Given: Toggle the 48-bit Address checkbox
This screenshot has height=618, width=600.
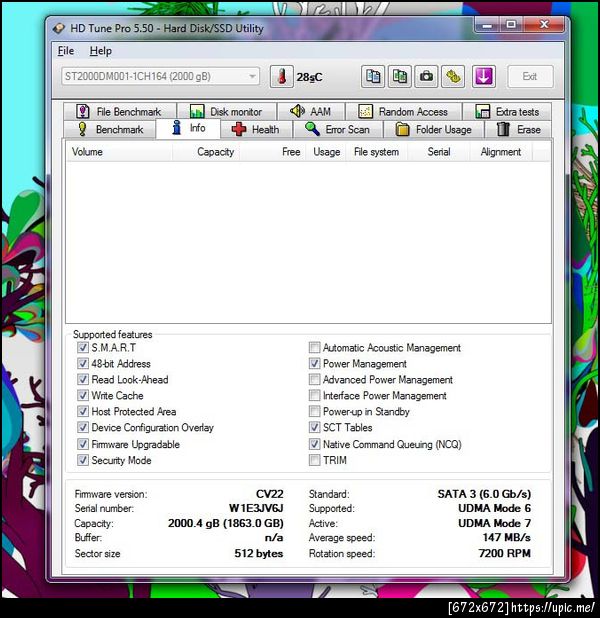Looking at the screenshot, I should [x=83, y=363].
